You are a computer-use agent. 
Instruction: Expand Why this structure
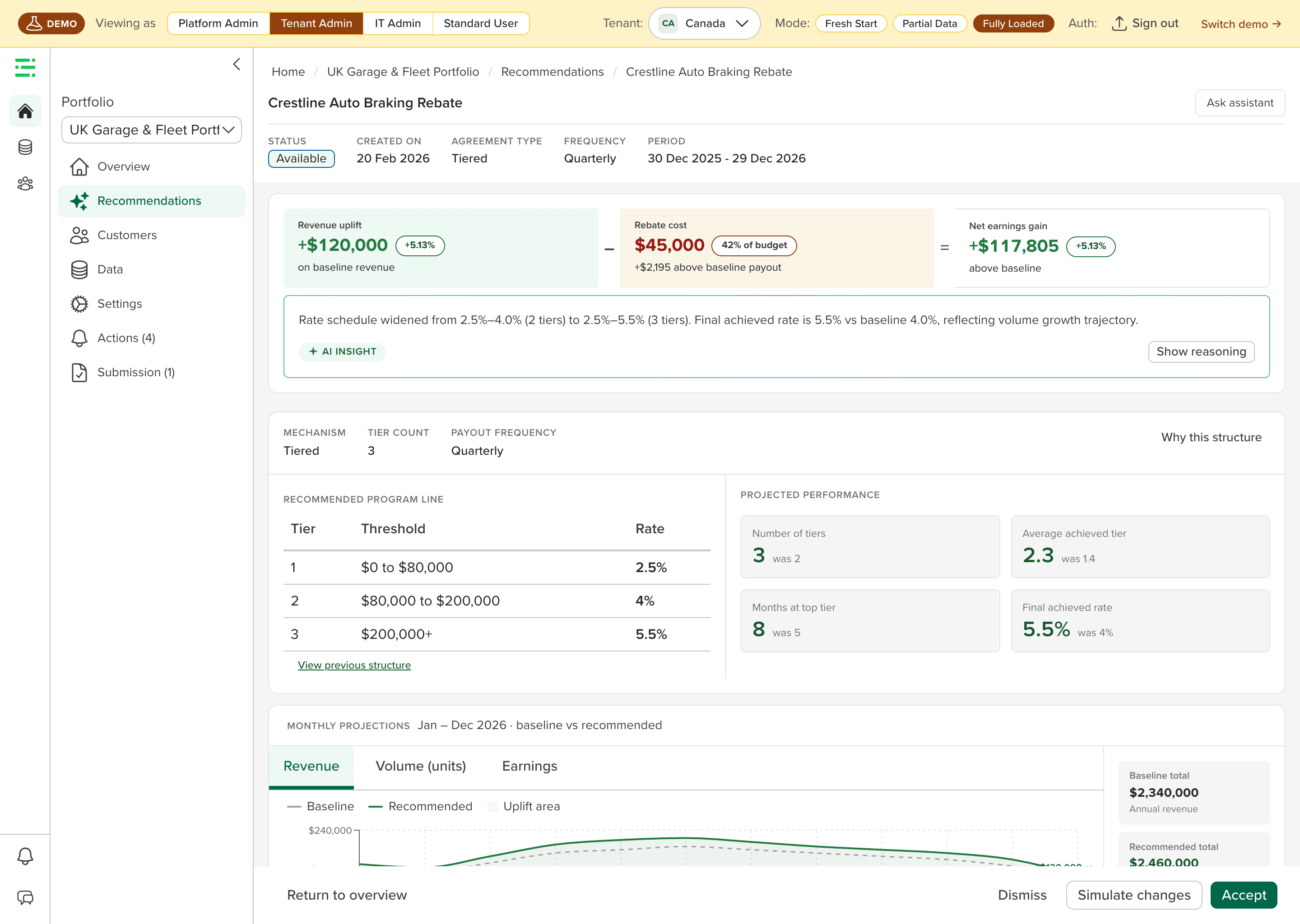1211,437
